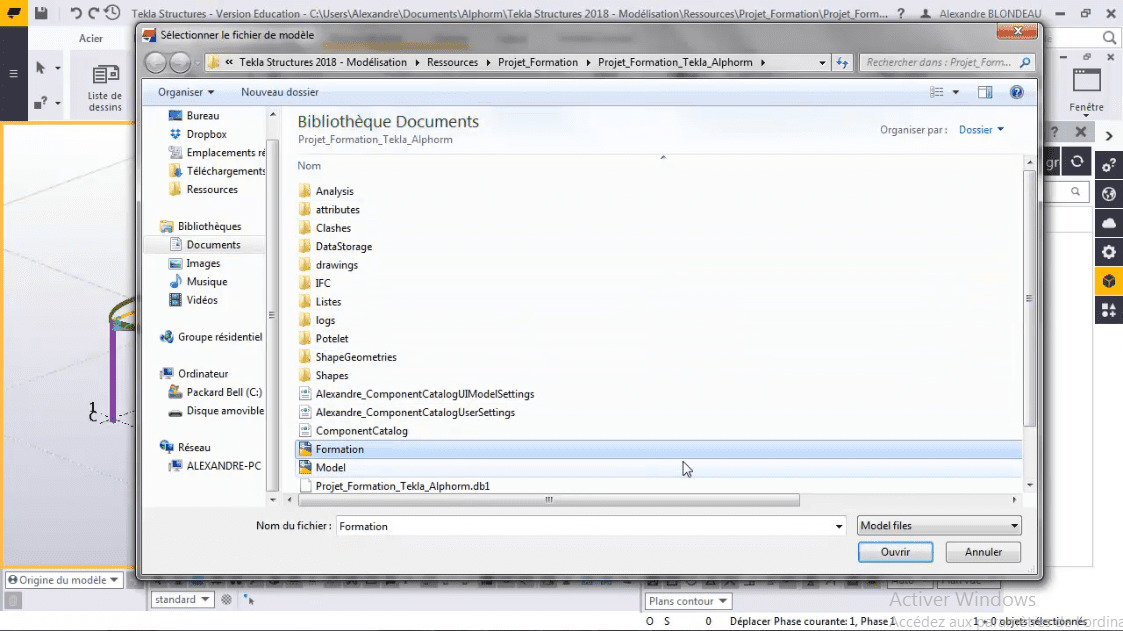Image resolution: width=1123 pixels, height=631 pixels.
Task: Select Images library in navigation pane
Action: click(203, 264)
